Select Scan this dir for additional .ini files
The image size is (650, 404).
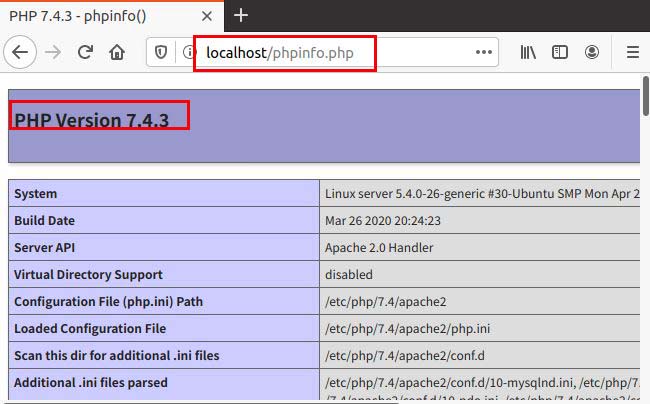click(x=116, y=355)
